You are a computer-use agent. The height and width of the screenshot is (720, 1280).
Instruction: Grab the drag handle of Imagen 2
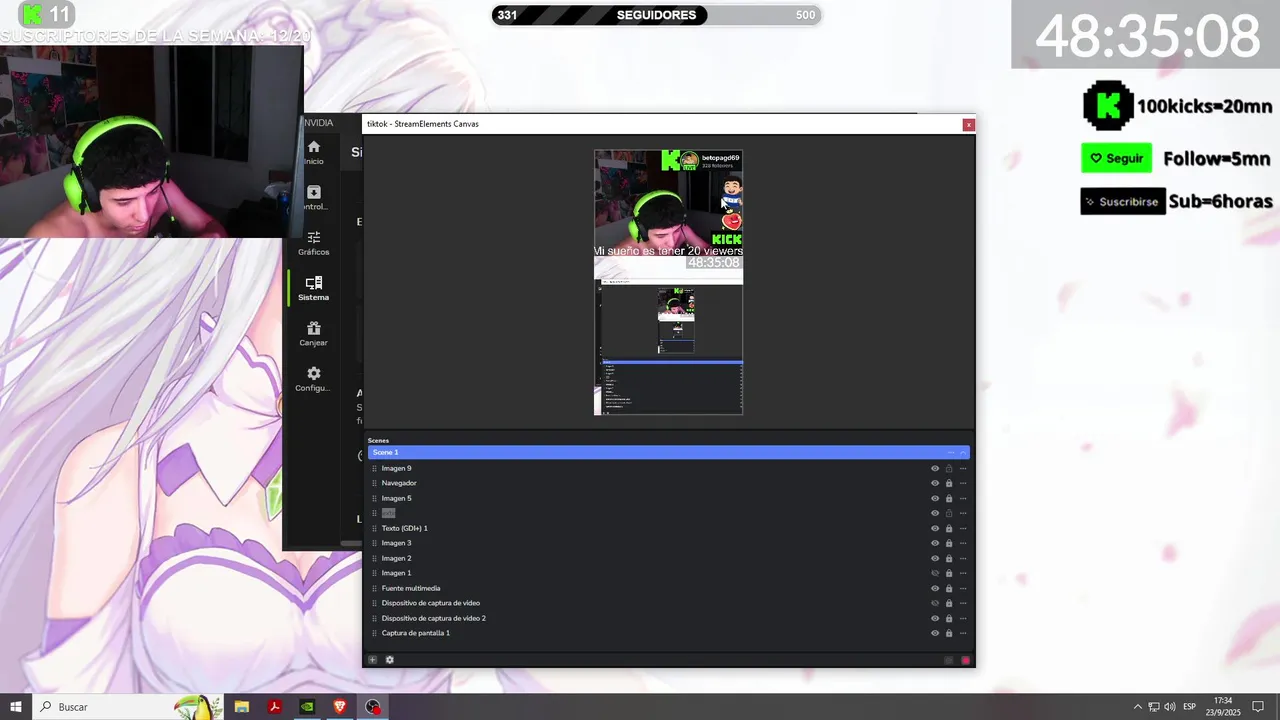click(375, 558)
